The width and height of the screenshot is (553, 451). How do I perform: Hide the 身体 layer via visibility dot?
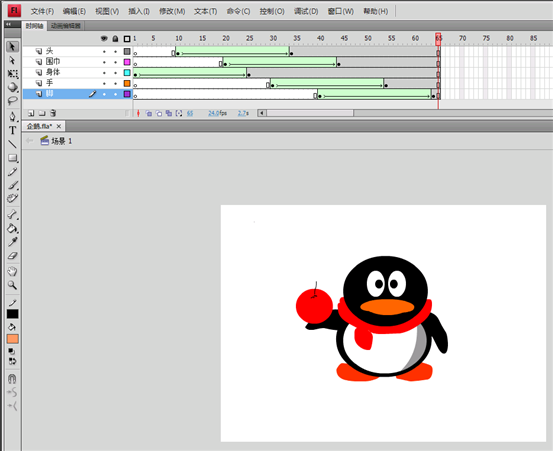pyautogui.click(x=104, y=73)
